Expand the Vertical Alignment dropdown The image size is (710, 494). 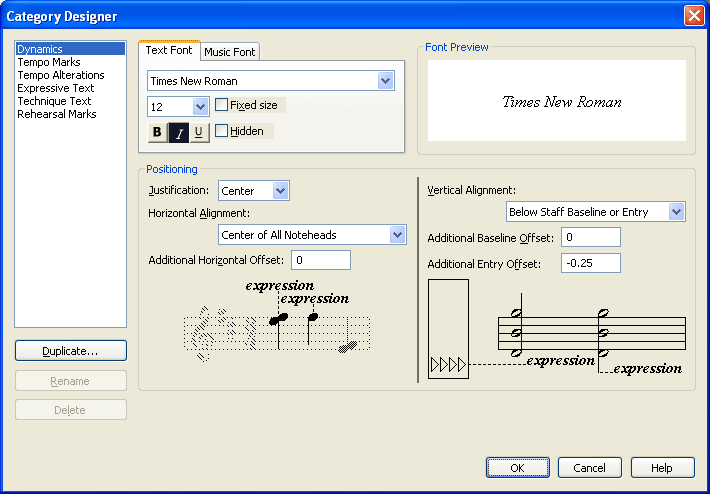tap(676, 212)
